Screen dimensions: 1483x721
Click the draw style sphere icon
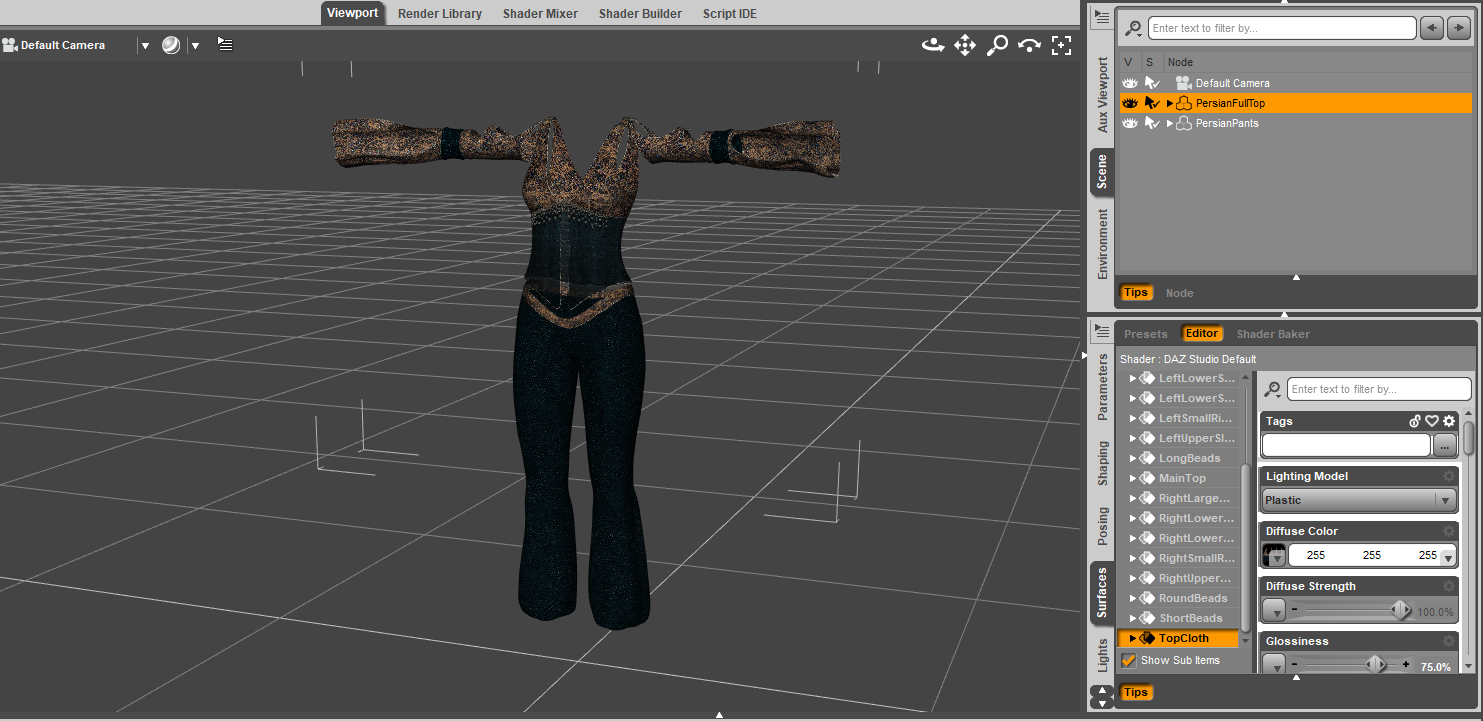pos(171,45)
